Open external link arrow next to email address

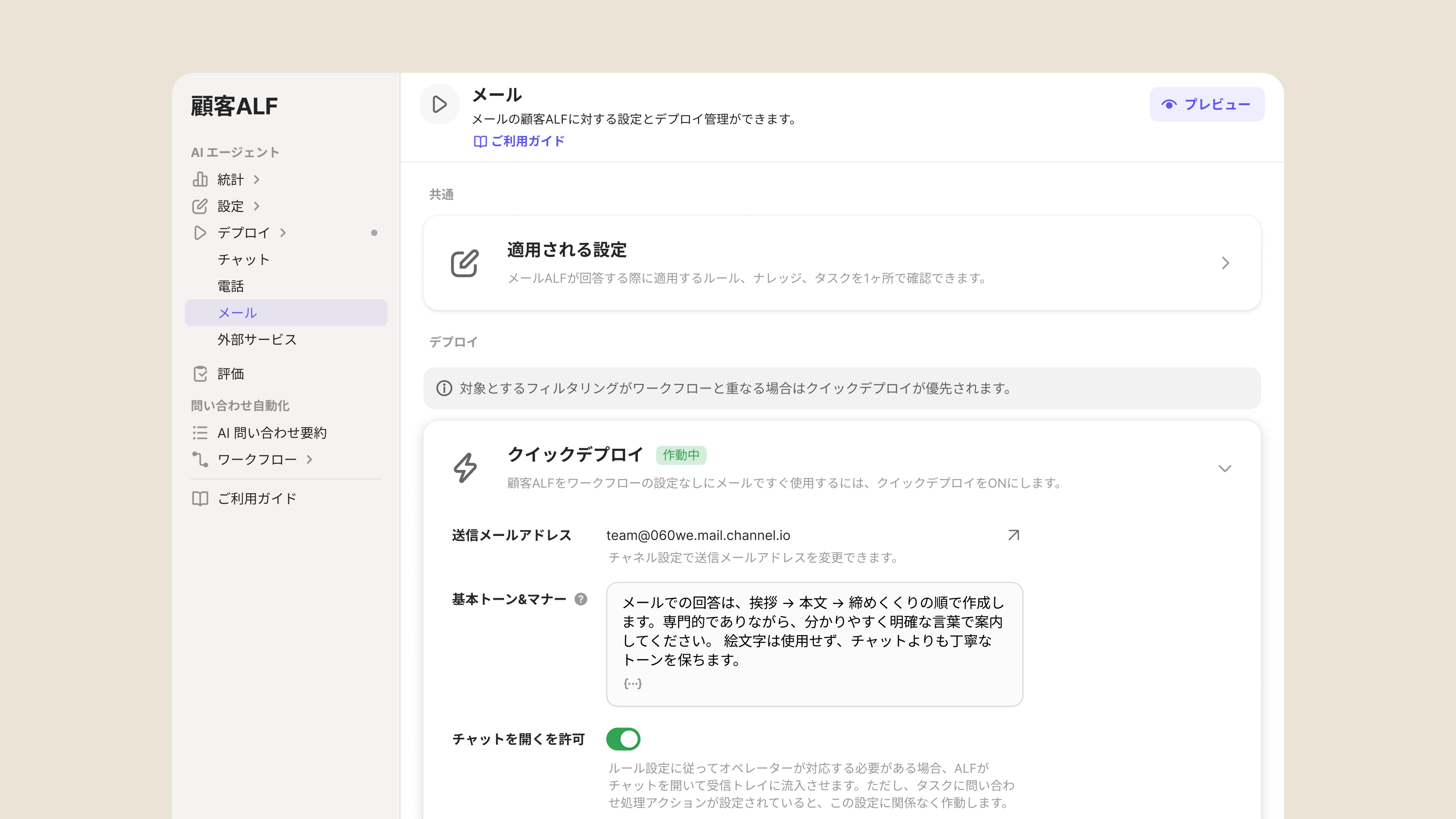coord(1013,535)
